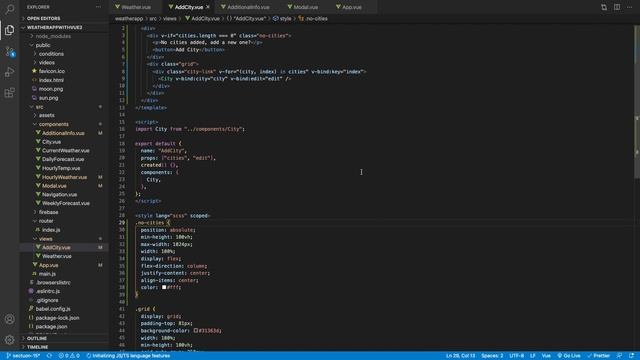Image resolution: width=640 pixels, height=360 pixels.
Task: Open the Accounts menu icon
Action: tap(9, 319)
